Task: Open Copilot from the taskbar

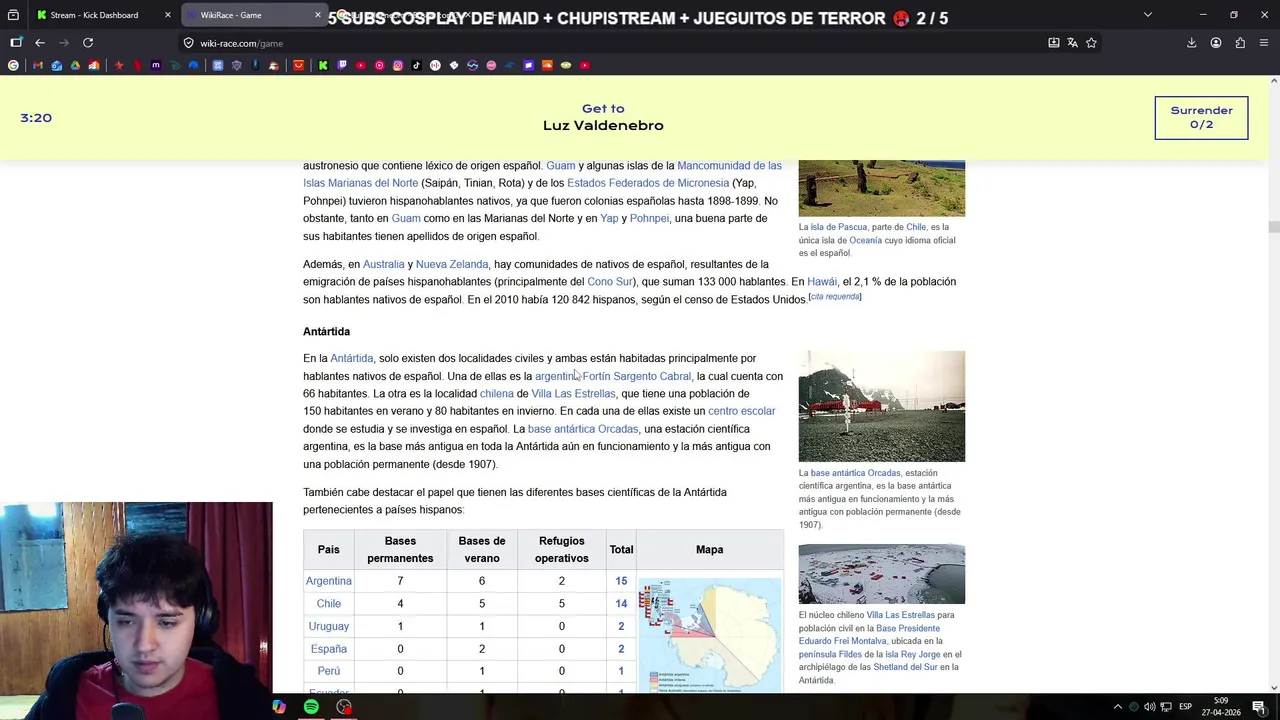Action: [x=279, y=707]
